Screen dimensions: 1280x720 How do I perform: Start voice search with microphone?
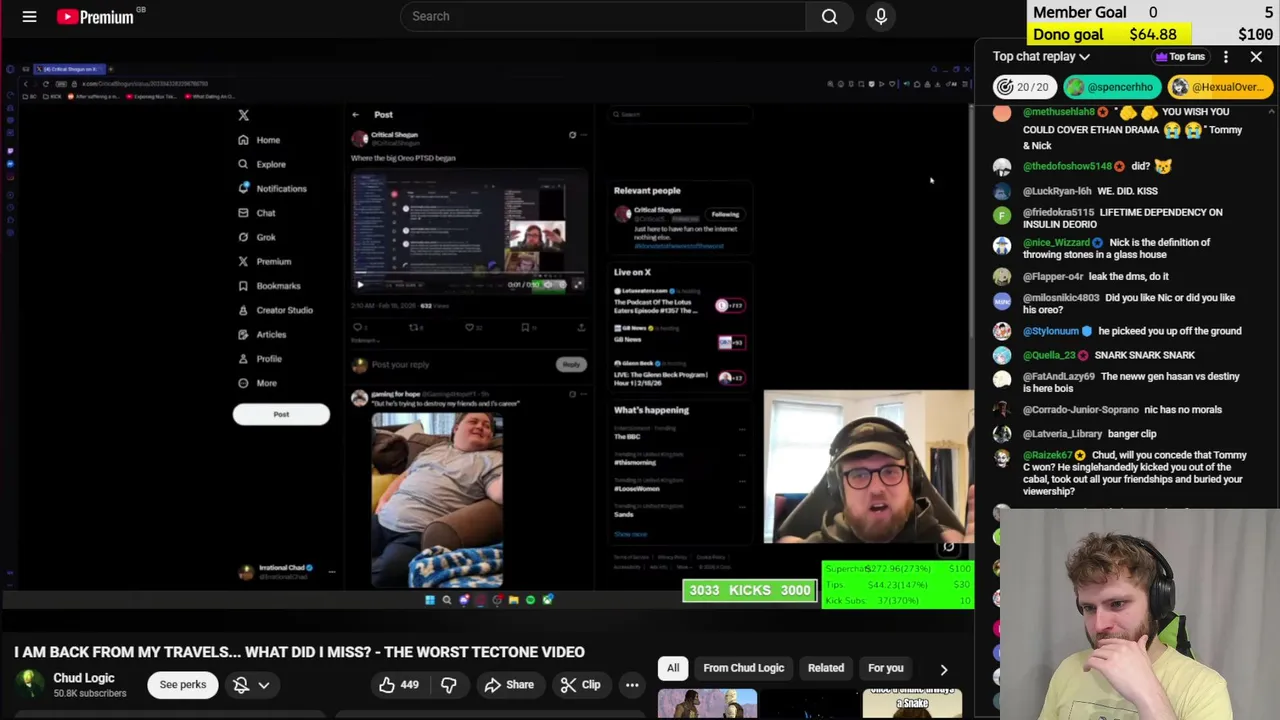coord(881,16)
